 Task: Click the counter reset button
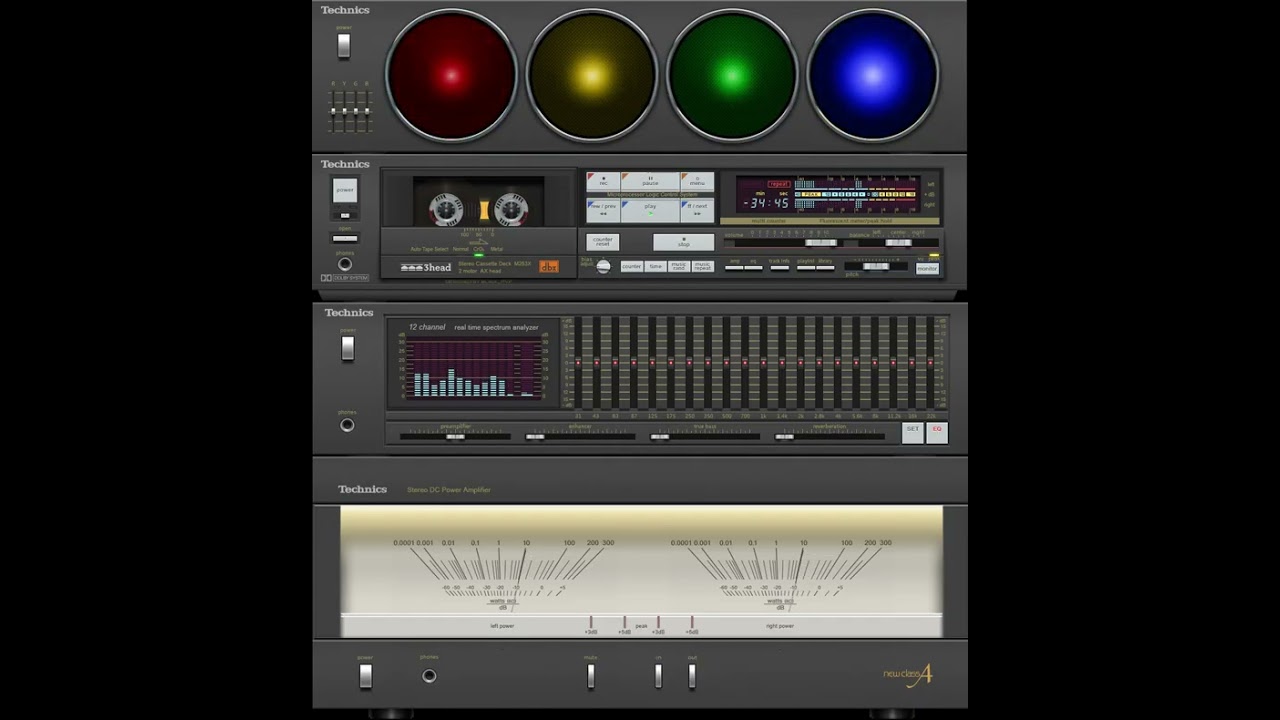(602, 242)
